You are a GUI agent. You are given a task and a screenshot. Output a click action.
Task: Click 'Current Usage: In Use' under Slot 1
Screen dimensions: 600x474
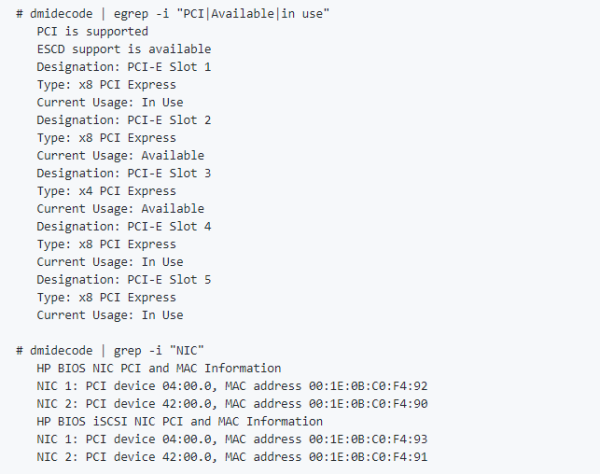tap(110, 103)
